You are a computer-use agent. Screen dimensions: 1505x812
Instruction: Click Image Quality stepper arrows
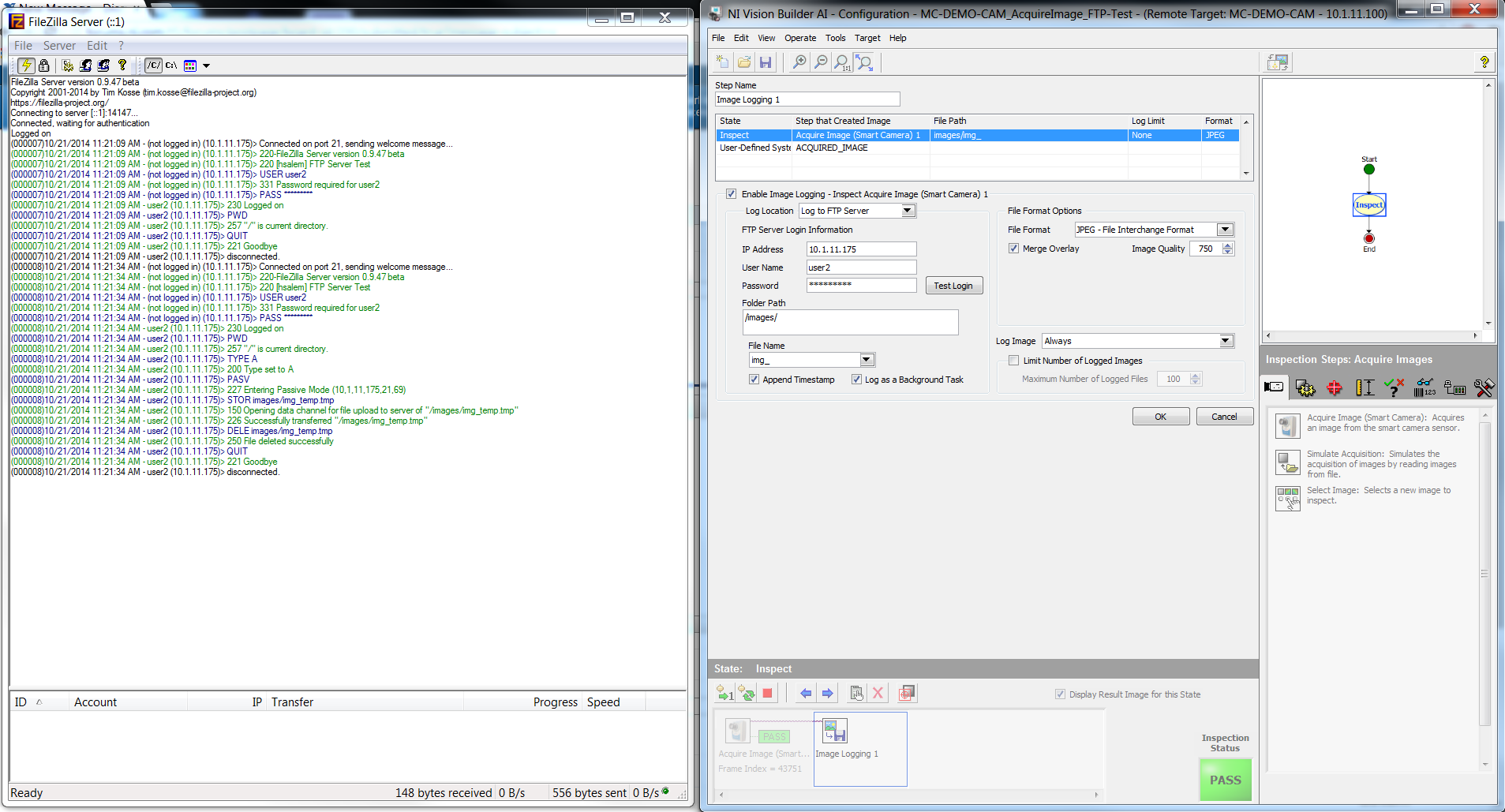(1227, 249)
